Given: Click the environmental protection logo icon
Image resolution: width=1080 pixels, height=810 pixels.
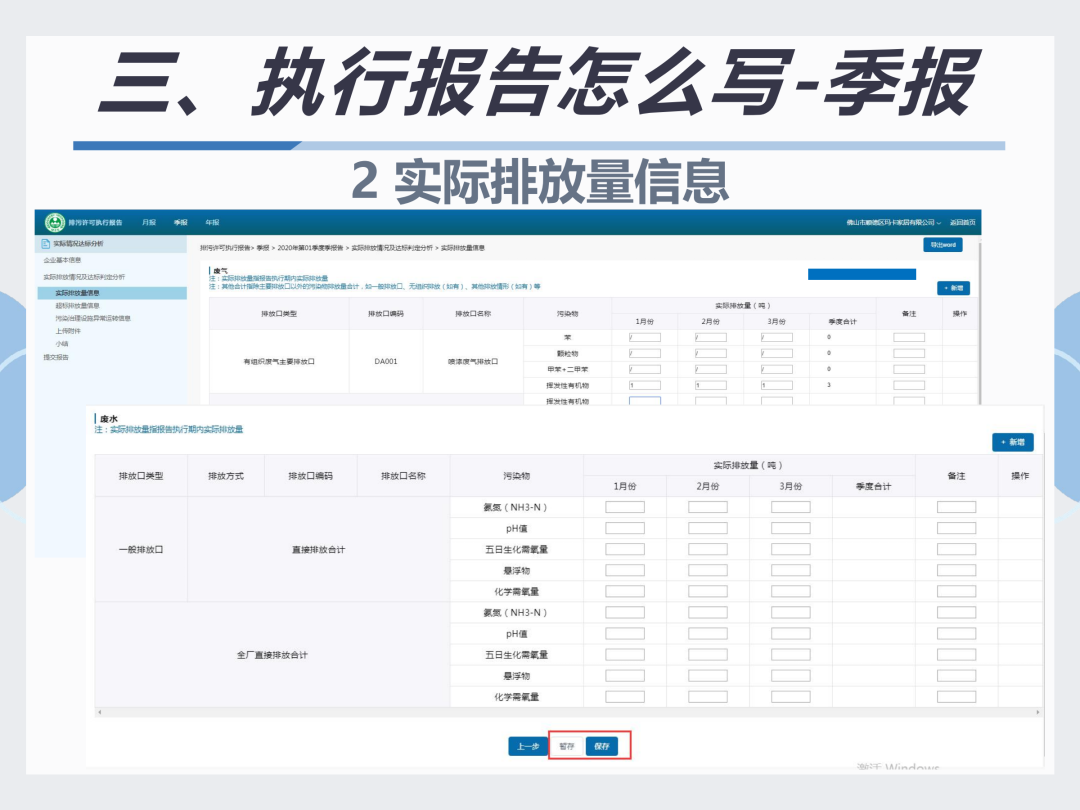Looking at the screenshot, I should [x=54, y=222].
